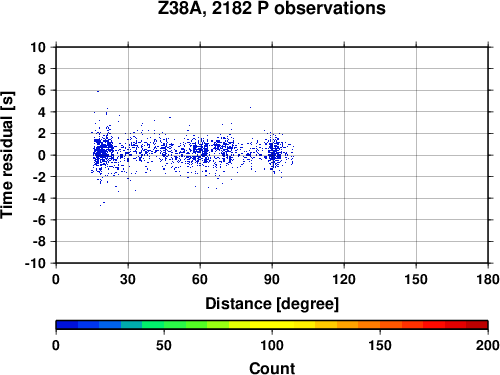Screen dimensions: 500x375
Task: Click the plot title Z38A, 2182 P observations
Action: pyautogui.click(x=271, y=8)
